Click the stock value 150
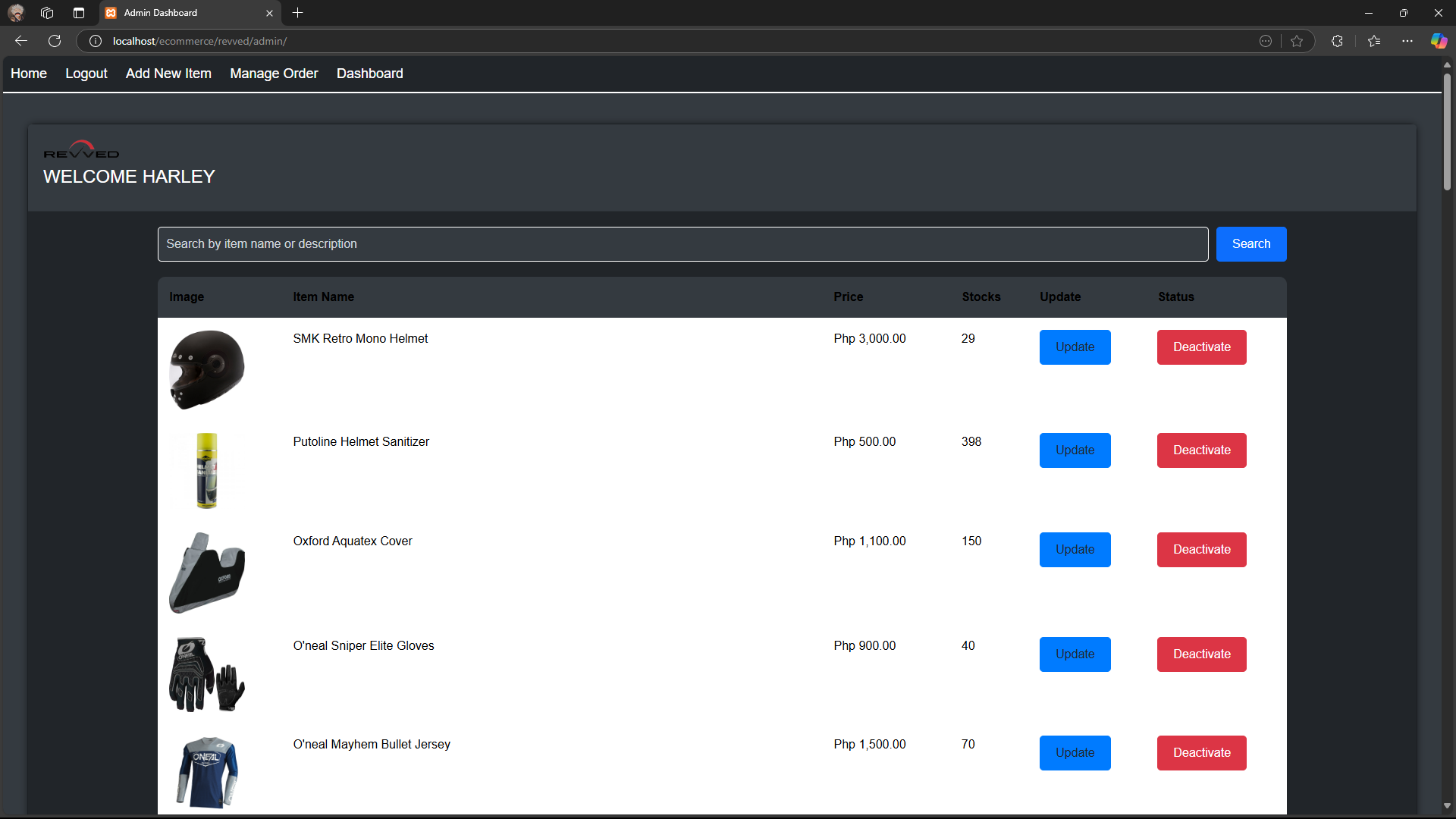Image resolution: width=1456 pixels, height=819 pixels. pos(971,541)
